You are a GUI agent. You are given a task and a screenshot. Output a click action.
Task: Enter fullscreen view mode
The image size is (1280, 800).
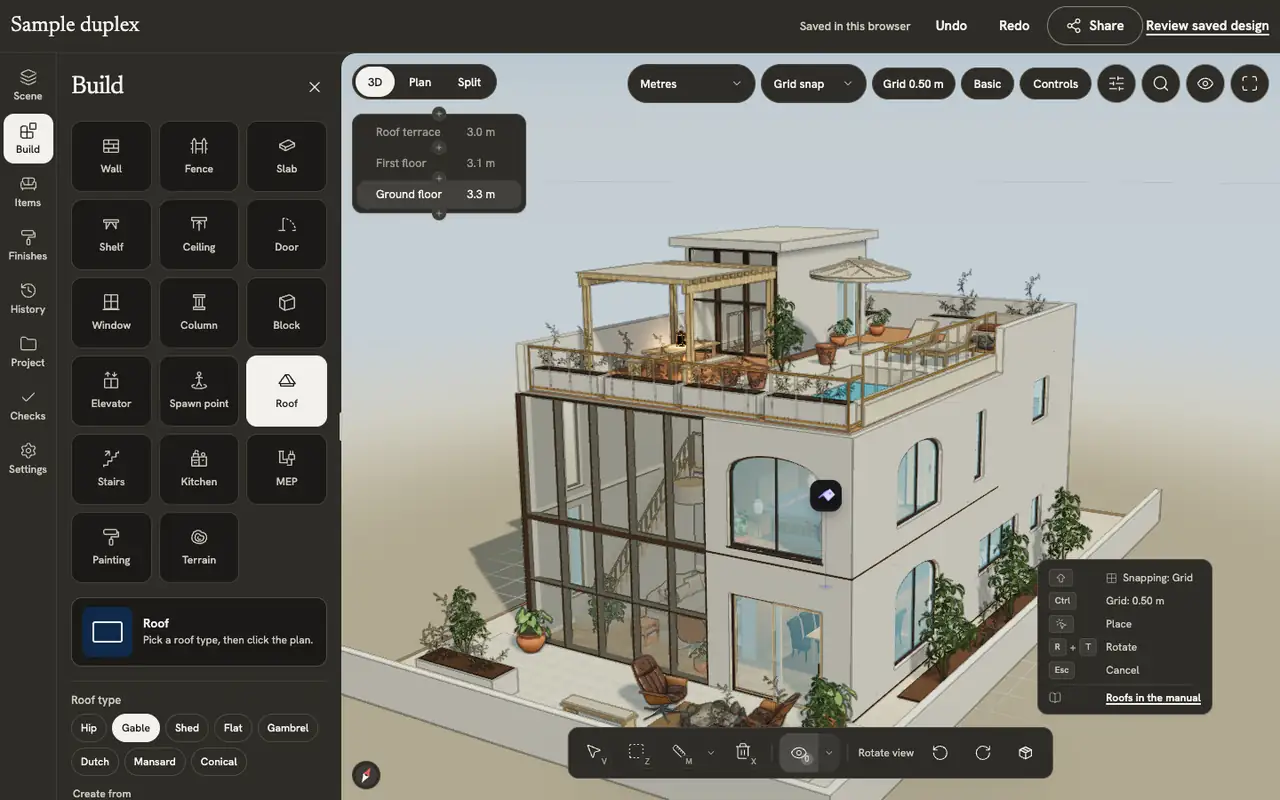[1249, 84]
